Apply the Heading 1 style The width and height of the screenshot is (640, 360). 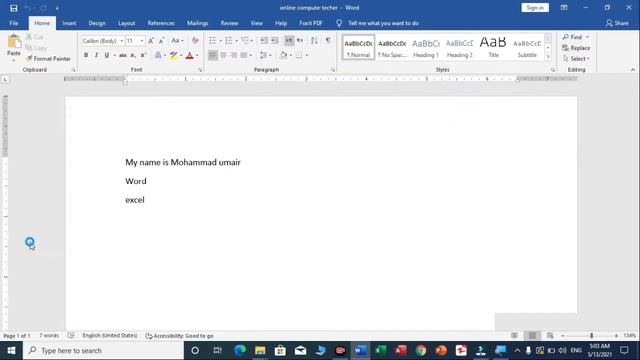(x=426, y=47)
